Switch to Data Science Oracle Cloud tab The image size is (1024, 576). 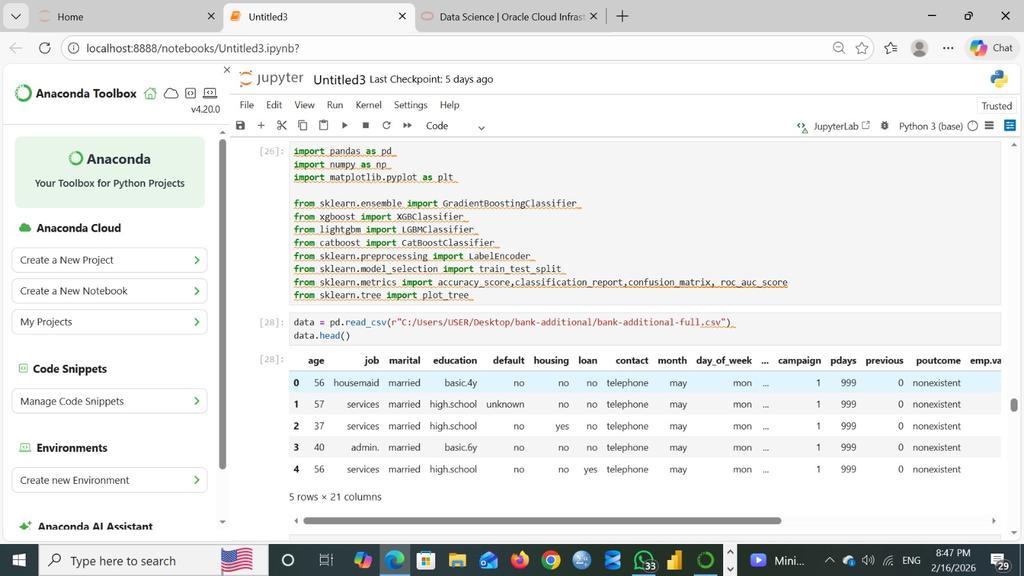(509, 16)
